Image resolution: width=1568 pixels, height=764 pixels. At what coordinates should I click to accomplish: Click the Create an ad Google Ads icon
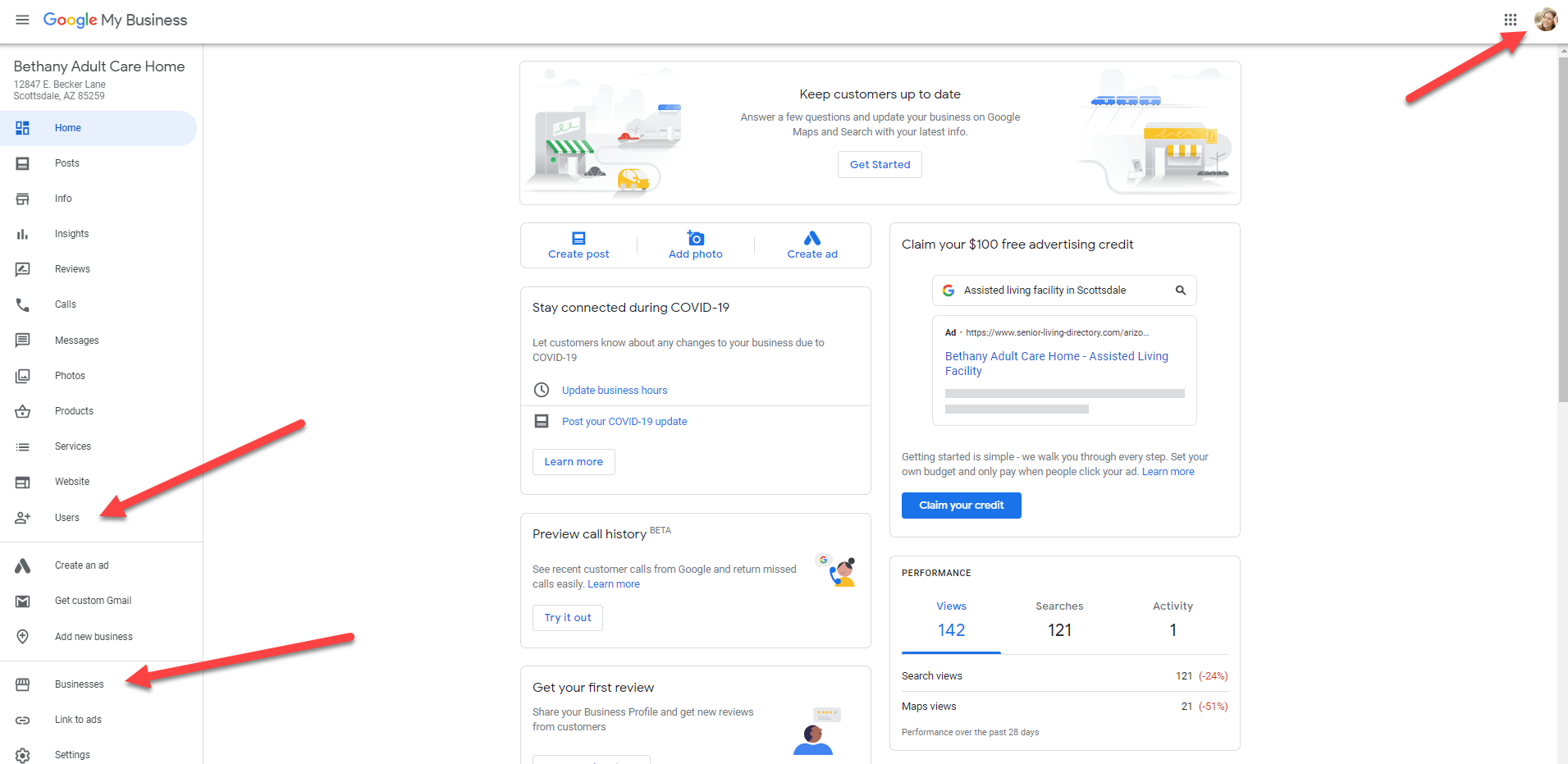pyautogui.click(x=22, y=565)
